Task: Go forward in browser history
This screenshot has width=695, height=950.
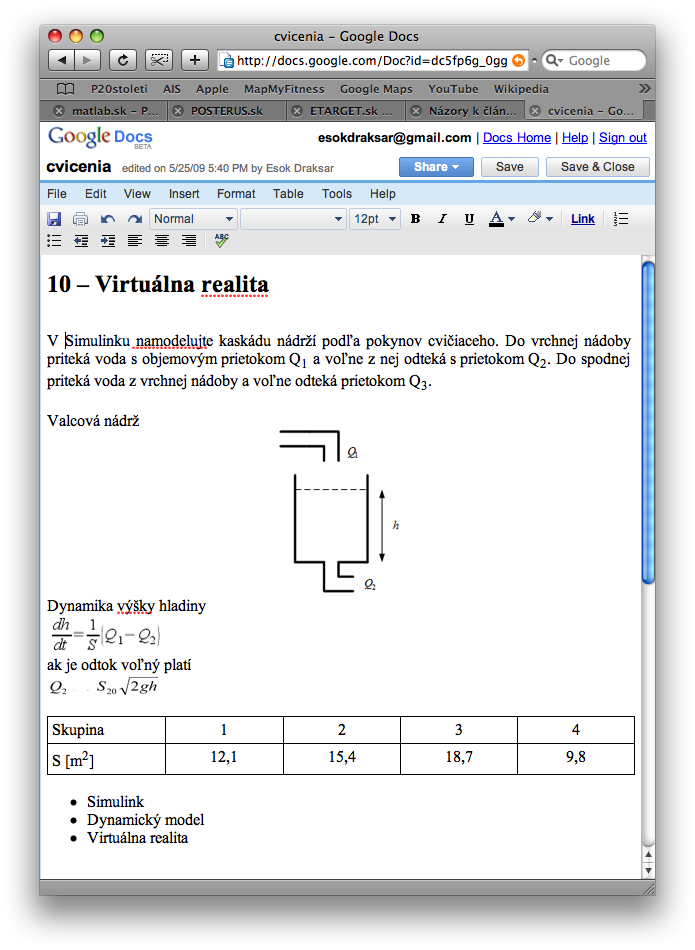Action: (87, 61)
